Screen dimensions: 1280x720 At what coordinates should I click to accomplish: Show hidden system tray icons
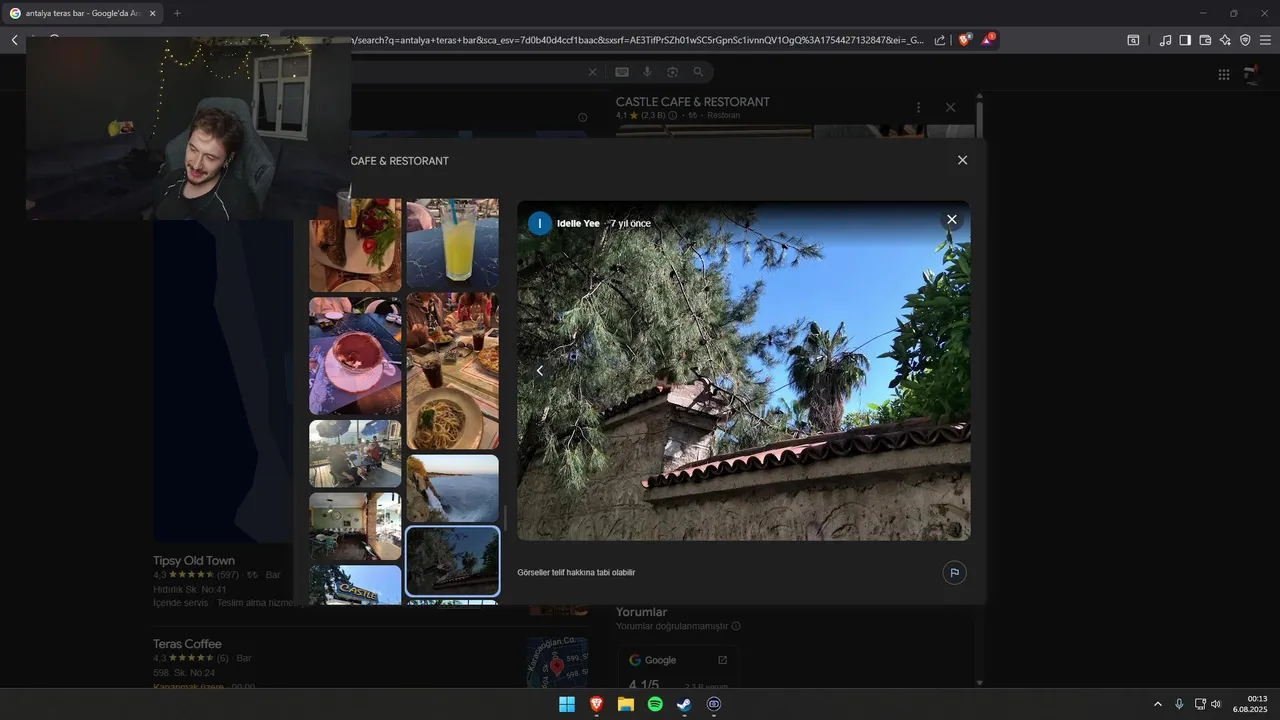(x=1158, y=704)
